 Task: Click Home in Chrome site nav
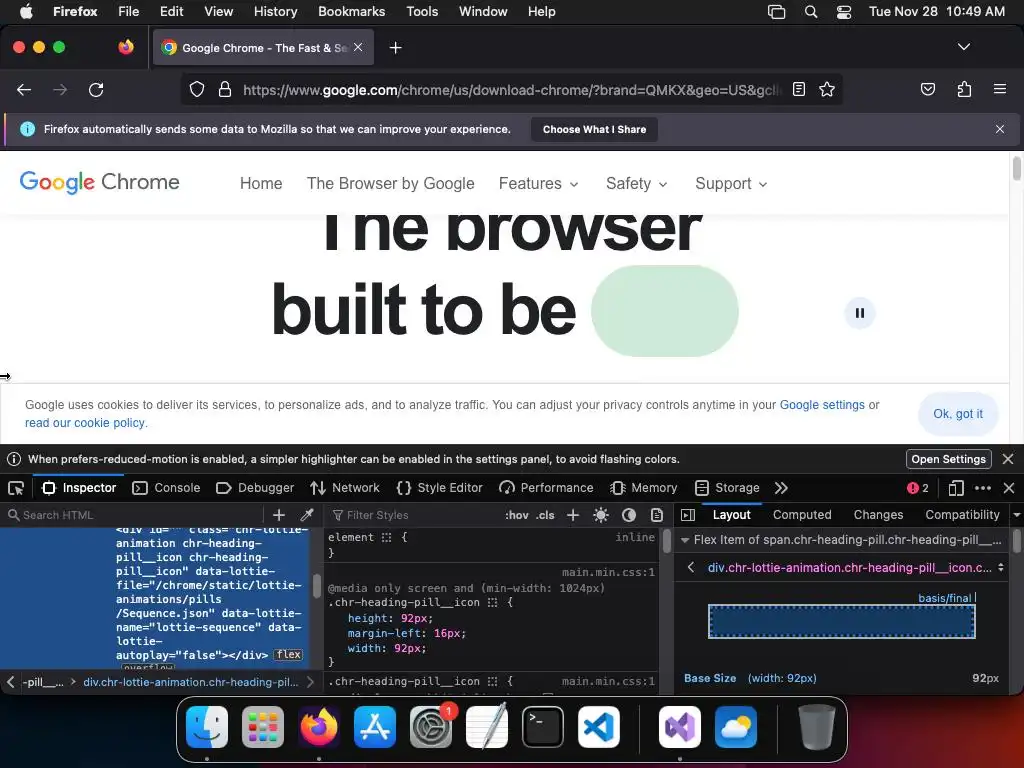261,184
